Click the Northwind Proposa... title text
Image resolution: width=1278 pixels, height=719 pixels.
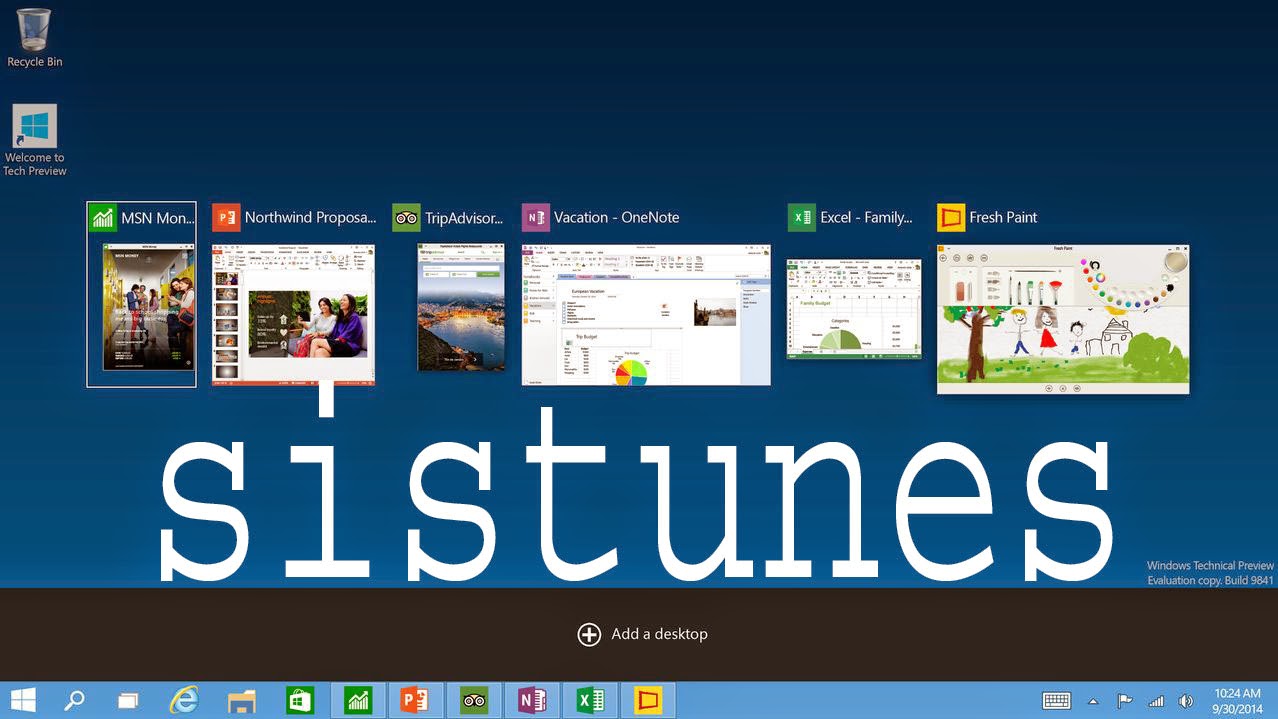click(311, 217)
